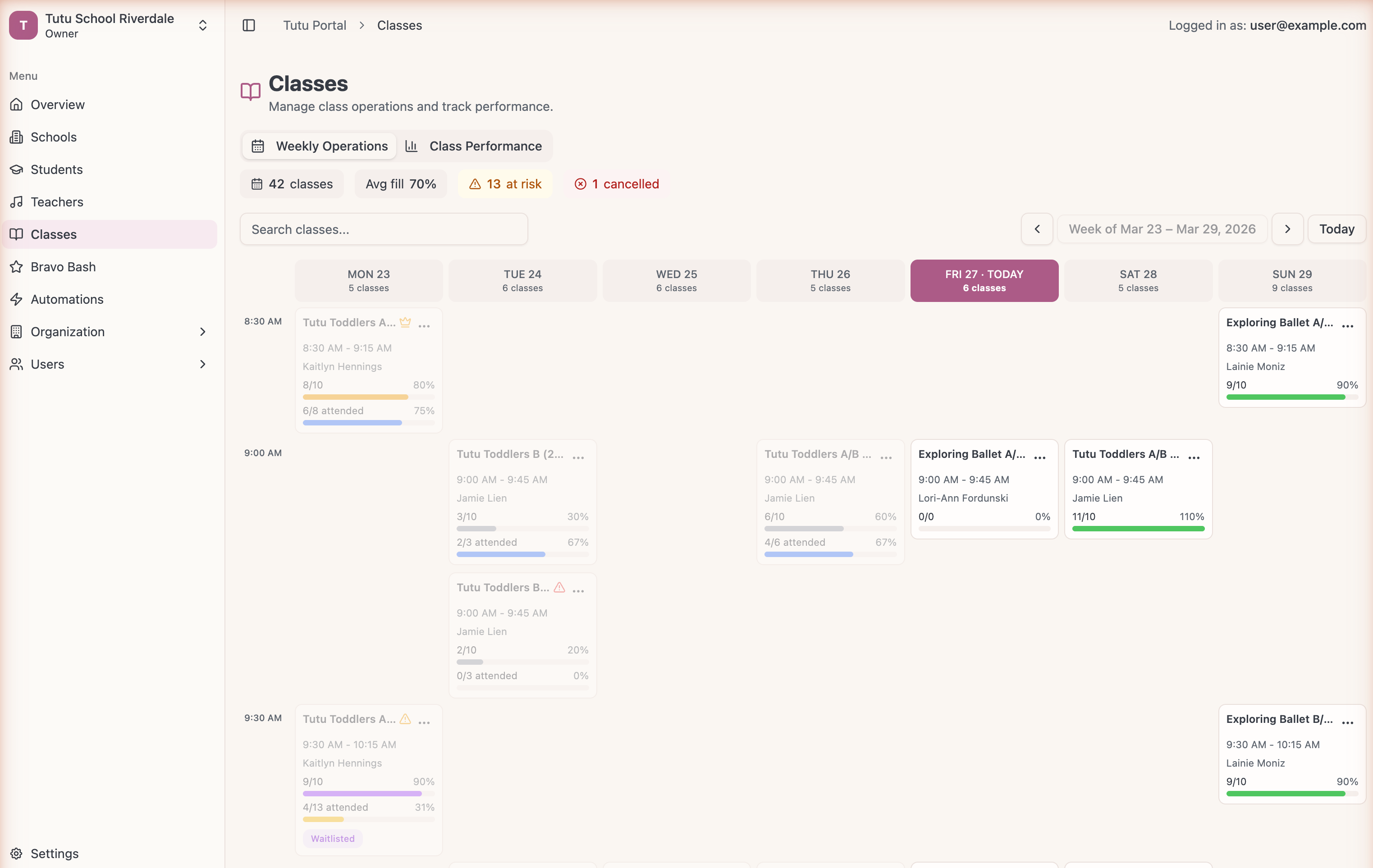Screen dimensions: 1373x868
Task: Open the three-dot menu on Friday's Exploring Ballet card
Action: click(1040, 457)
